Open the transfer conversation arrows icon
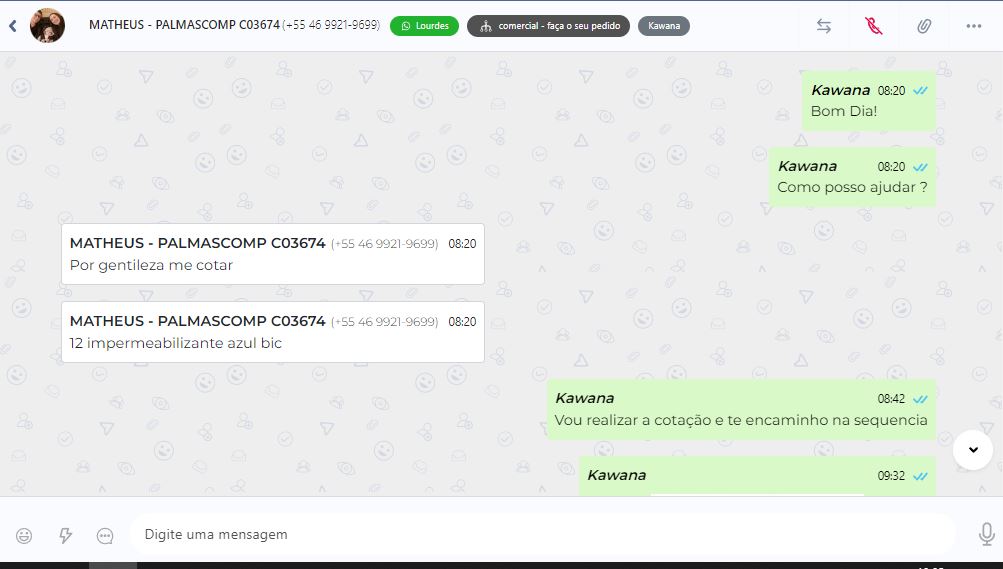1003x569 pixels. (x=824, y=26)
